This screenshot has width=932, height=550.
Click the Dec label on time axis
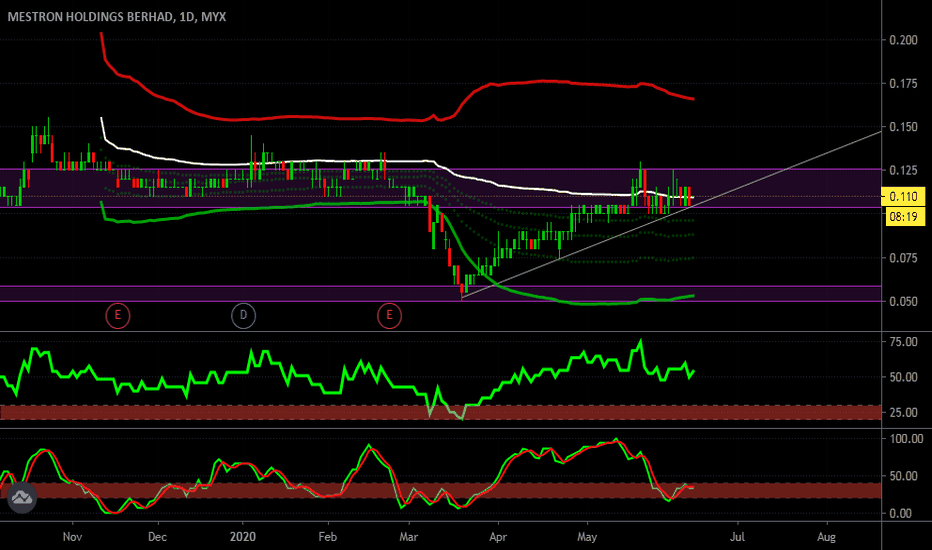157,537
